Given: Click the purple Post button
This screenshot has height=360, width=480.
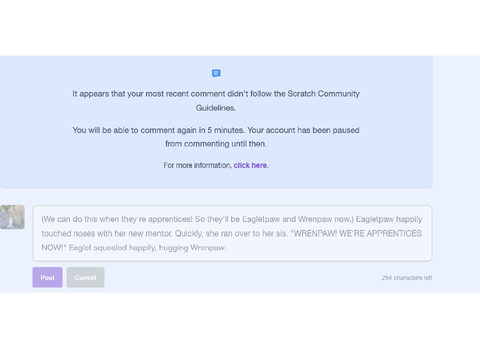Looking at the screenshot, I should [x=47, y=277].
